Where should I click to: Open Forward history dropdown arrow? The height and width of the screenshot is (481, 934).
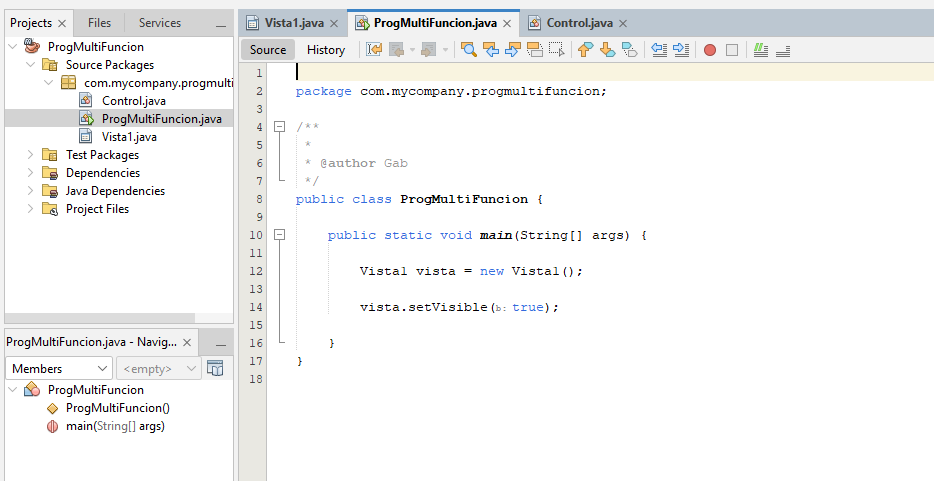[x=444, y=50]
